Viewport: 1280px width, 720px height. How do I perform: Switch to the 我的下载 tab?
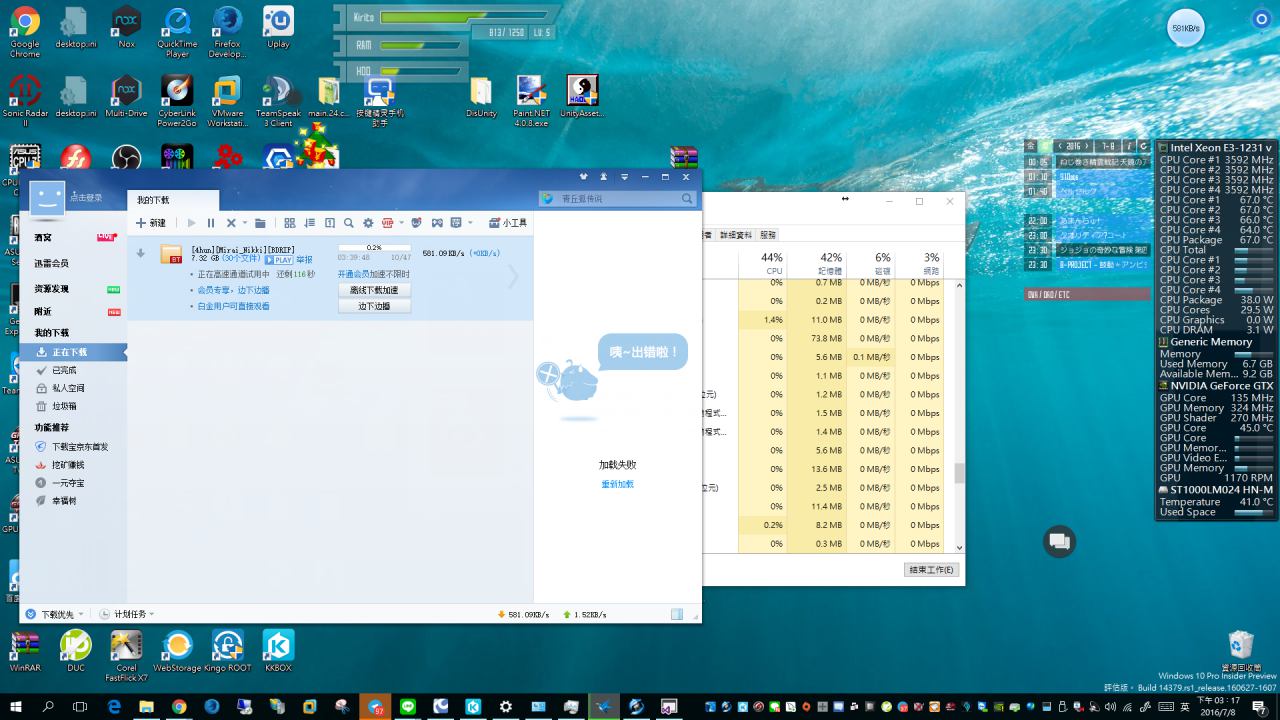[x=153, y=200]
